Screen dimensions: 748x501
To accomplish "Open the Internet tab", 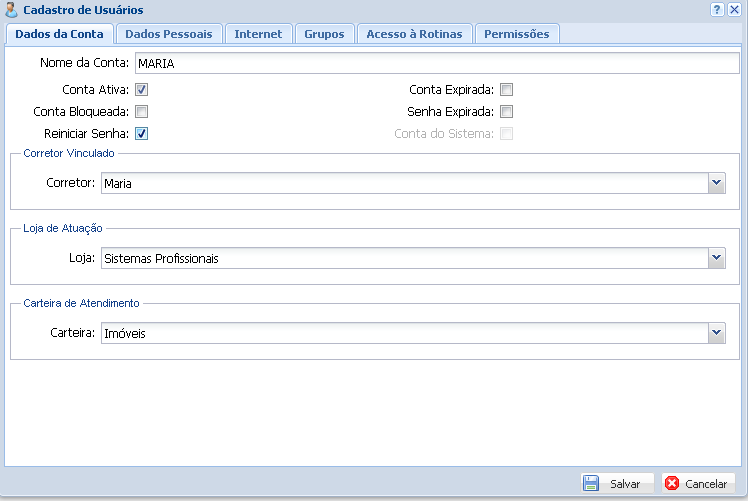I will pos(258,34).
